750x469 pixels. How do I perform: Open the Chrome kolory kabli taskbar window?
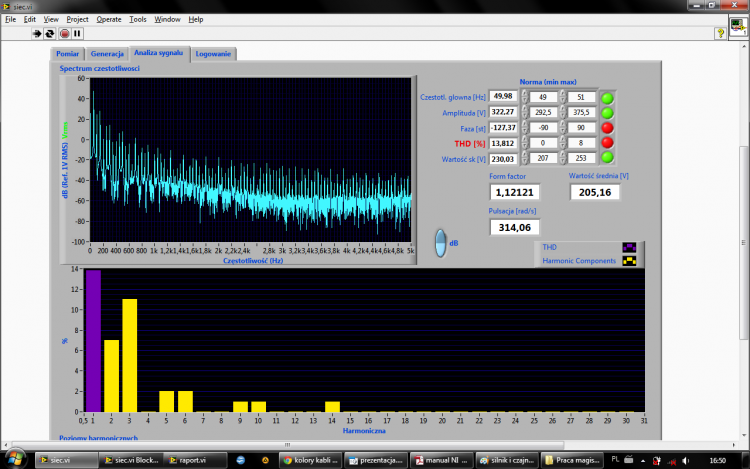click(310, 460)
